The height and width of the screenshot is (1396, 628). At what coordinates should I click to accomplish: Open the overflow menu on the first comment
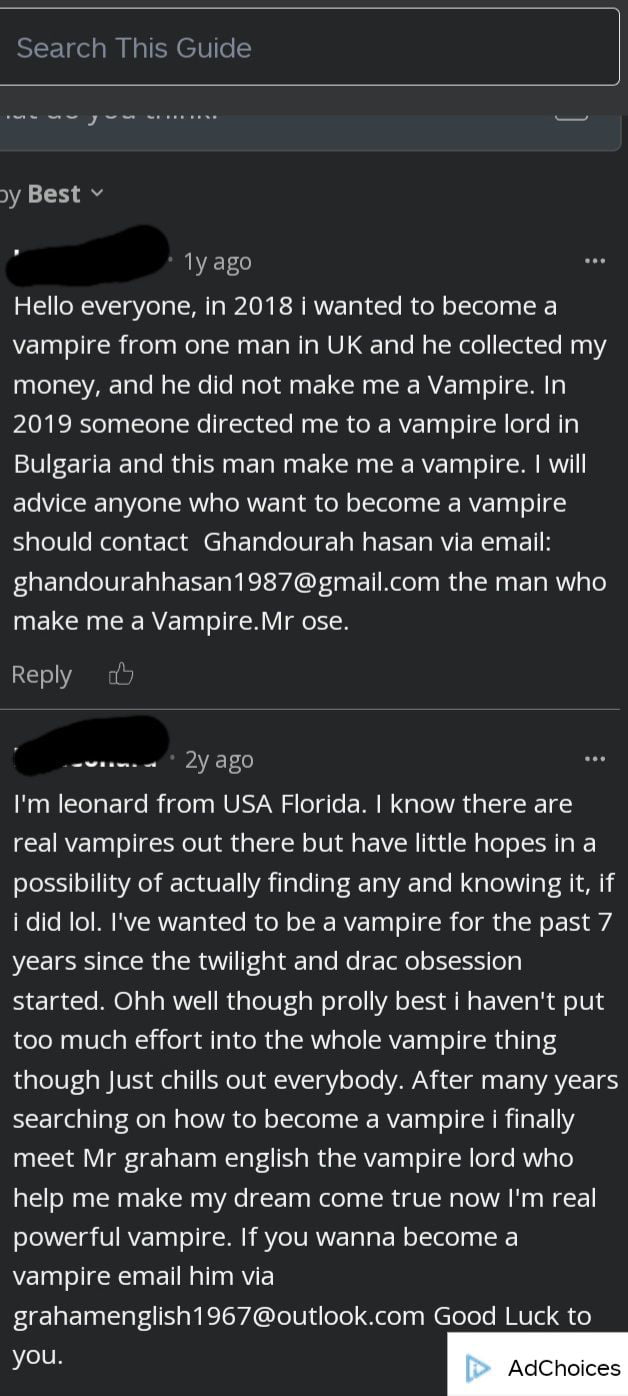(x=596, y=260)
